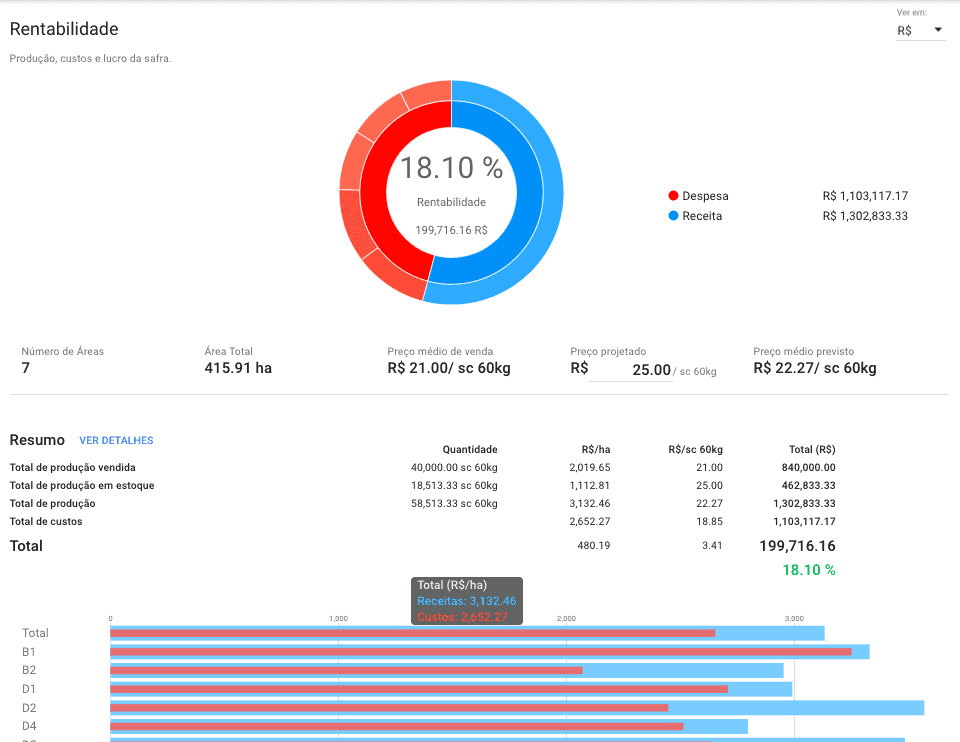
Task: Click the red Despesa legend dot
Action: pyautogui.click(x=673, y=196)
